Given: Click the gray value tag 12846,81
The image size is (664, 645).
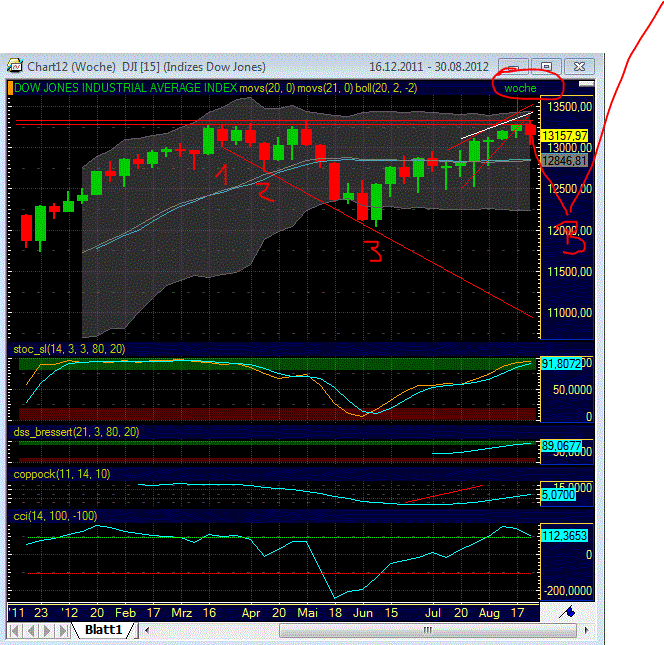Looking at the screenshot, I should click(x=564, y=161).
